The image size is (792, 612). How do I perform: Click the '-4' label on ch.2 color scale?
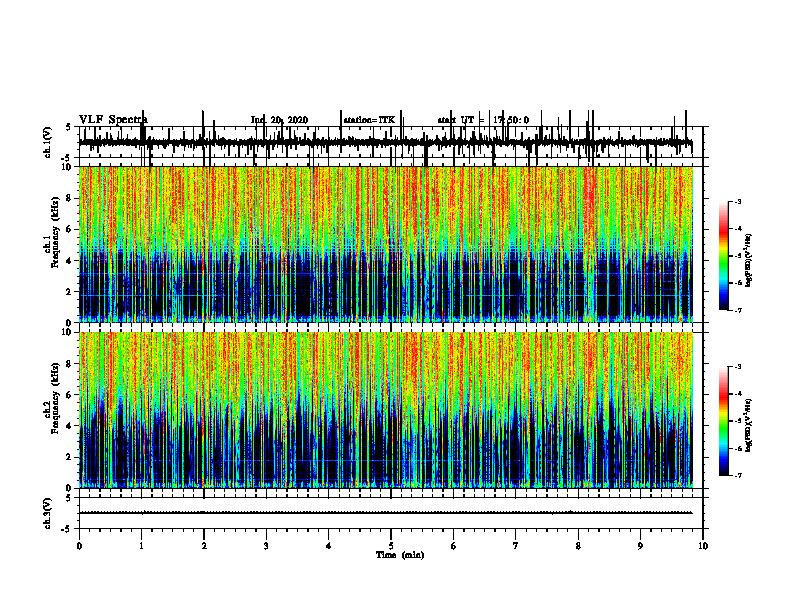pyautogui.click(x=738, y=394)
